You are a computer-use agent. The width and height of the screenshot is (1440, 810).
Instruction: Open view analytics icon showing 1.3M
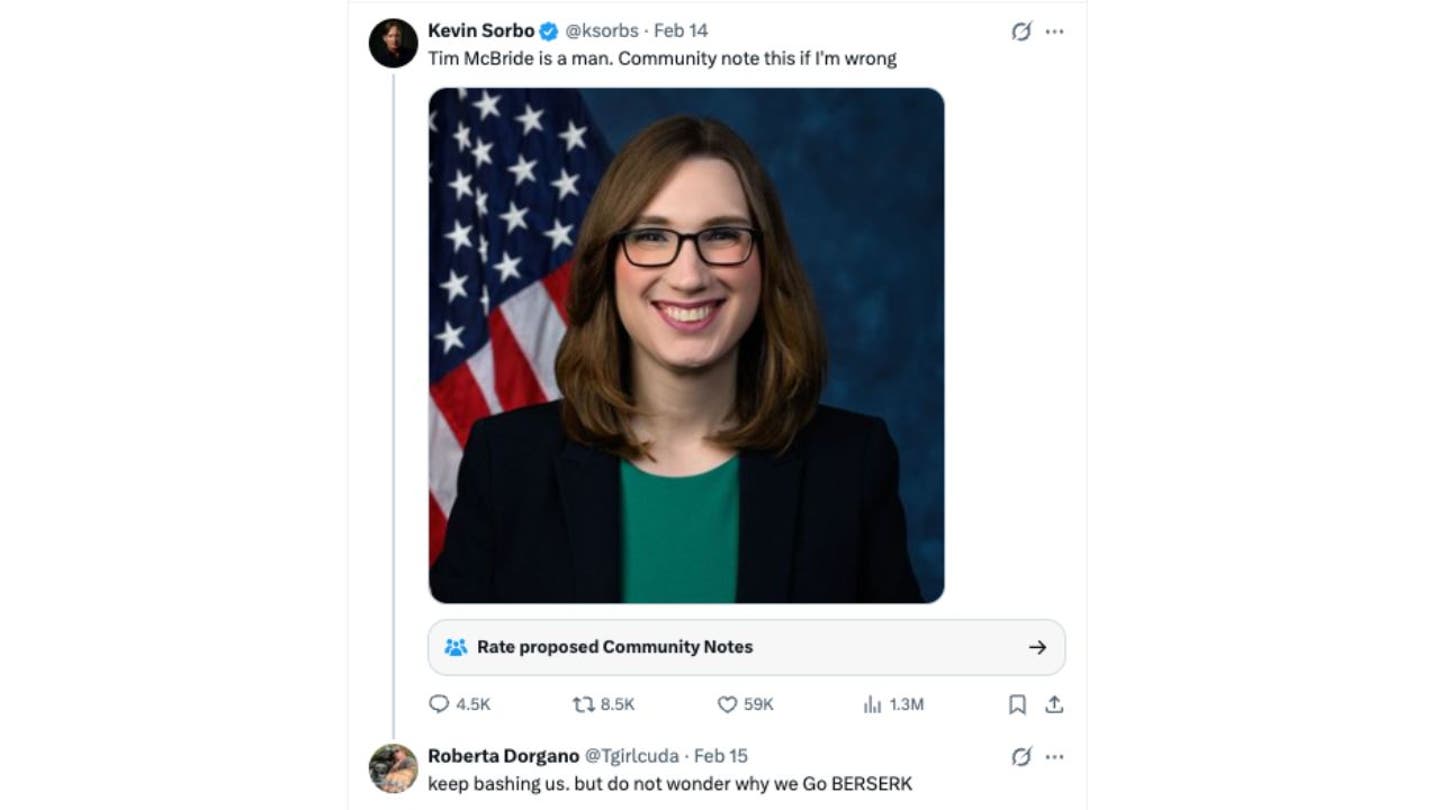pyautogui.click(x=872, y=704)
